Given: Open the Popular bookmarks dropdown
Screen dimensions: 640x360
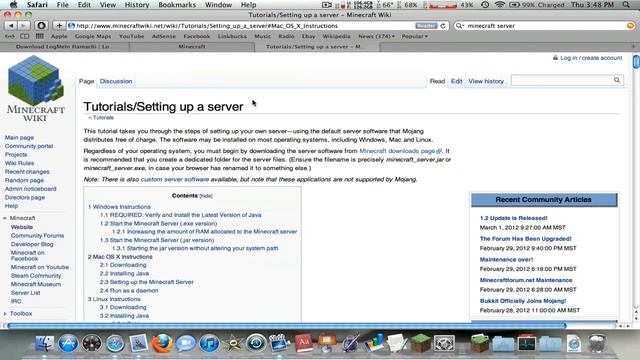Looking at the screenshot, I should (415, 36).
